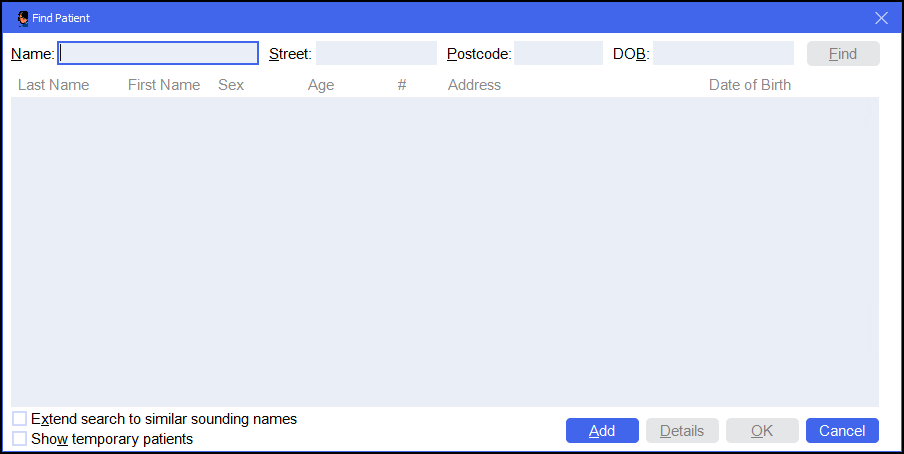Click the DOB input field
The width and height of the screenshot is (904, 454).
[723, 54]
